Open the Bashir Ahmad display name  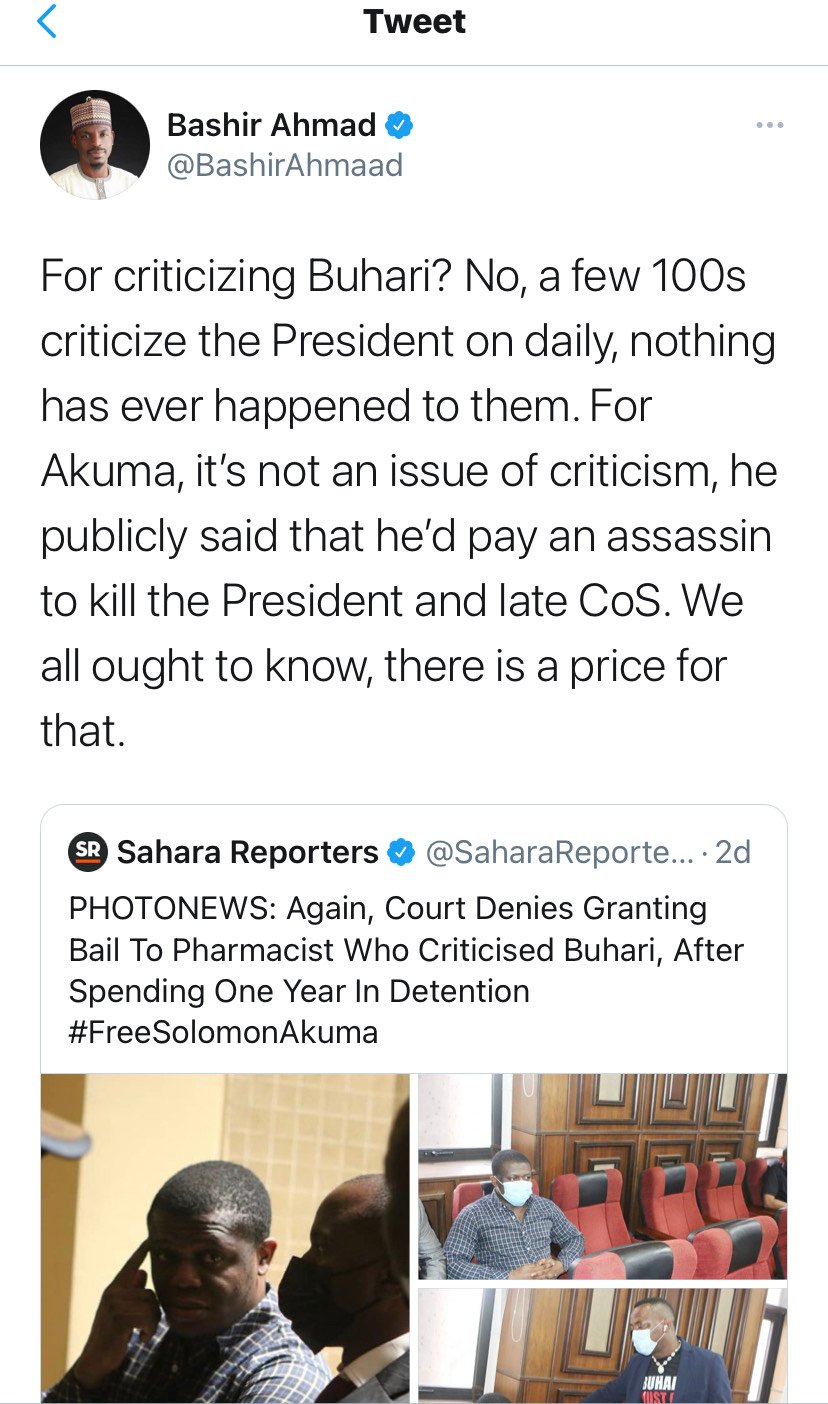(x=271, y=125)
